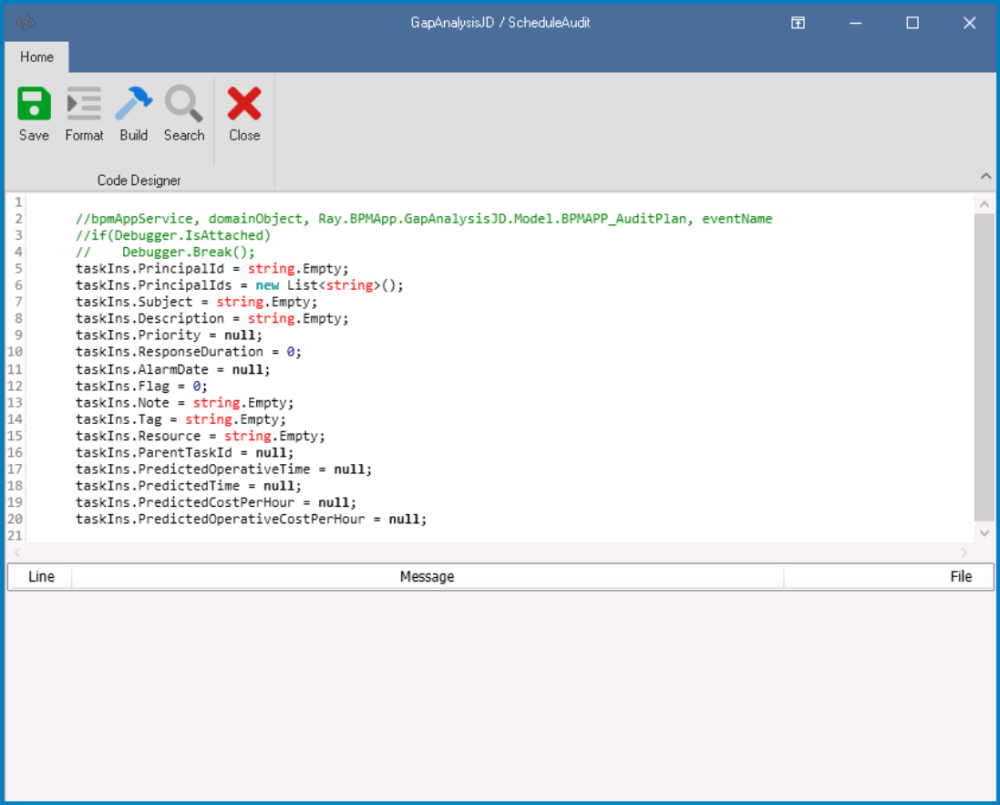Place cursor on the taskIns.Priority line

(168, 335)
